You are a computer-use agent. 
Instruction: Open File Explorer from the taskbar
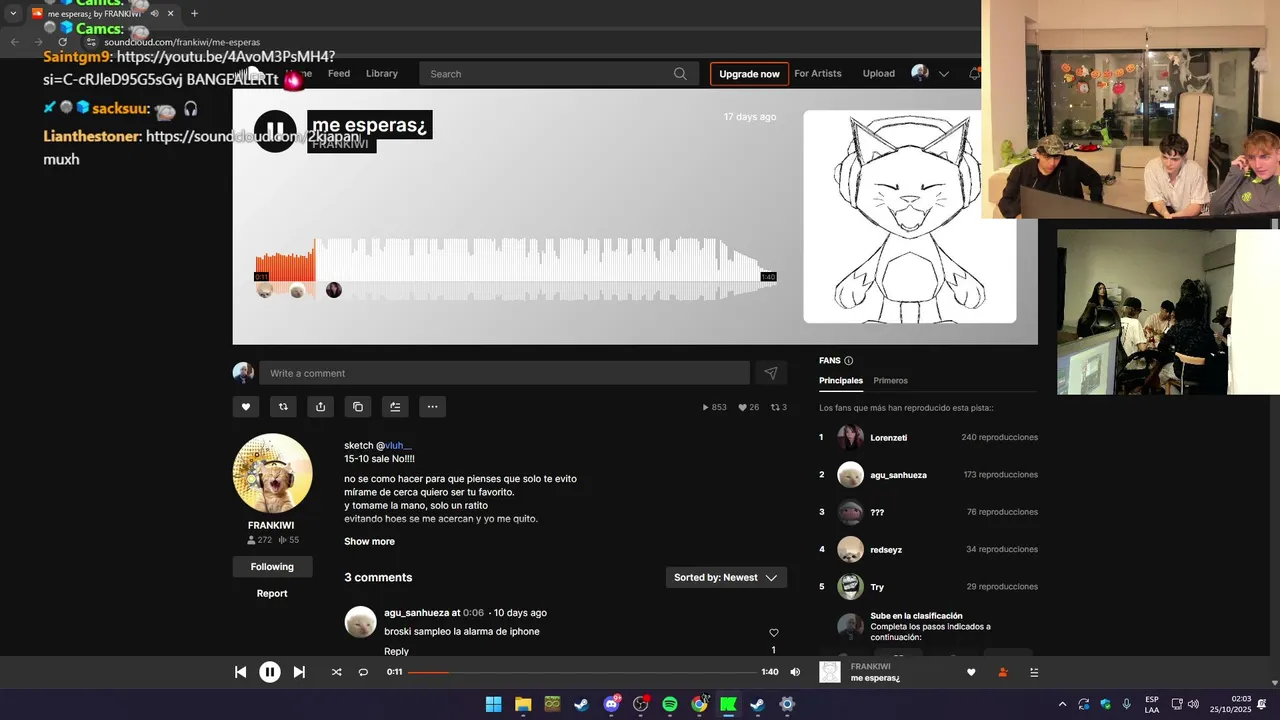(523, 704)
